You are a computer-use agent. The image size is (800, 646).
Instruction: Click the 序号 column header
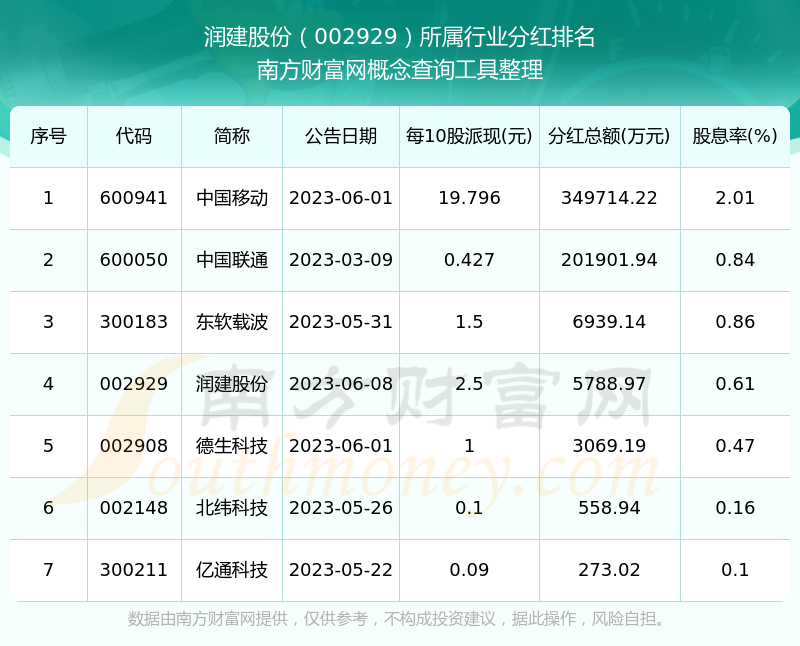click(x=48, y=136)
